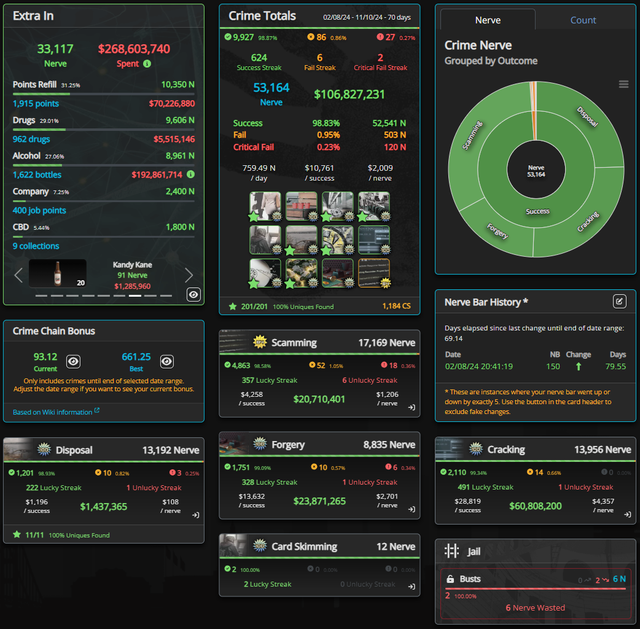This screenshot has width=640, height=629.
Task: Click the green star beside 201/201
Action: [233, 306]
